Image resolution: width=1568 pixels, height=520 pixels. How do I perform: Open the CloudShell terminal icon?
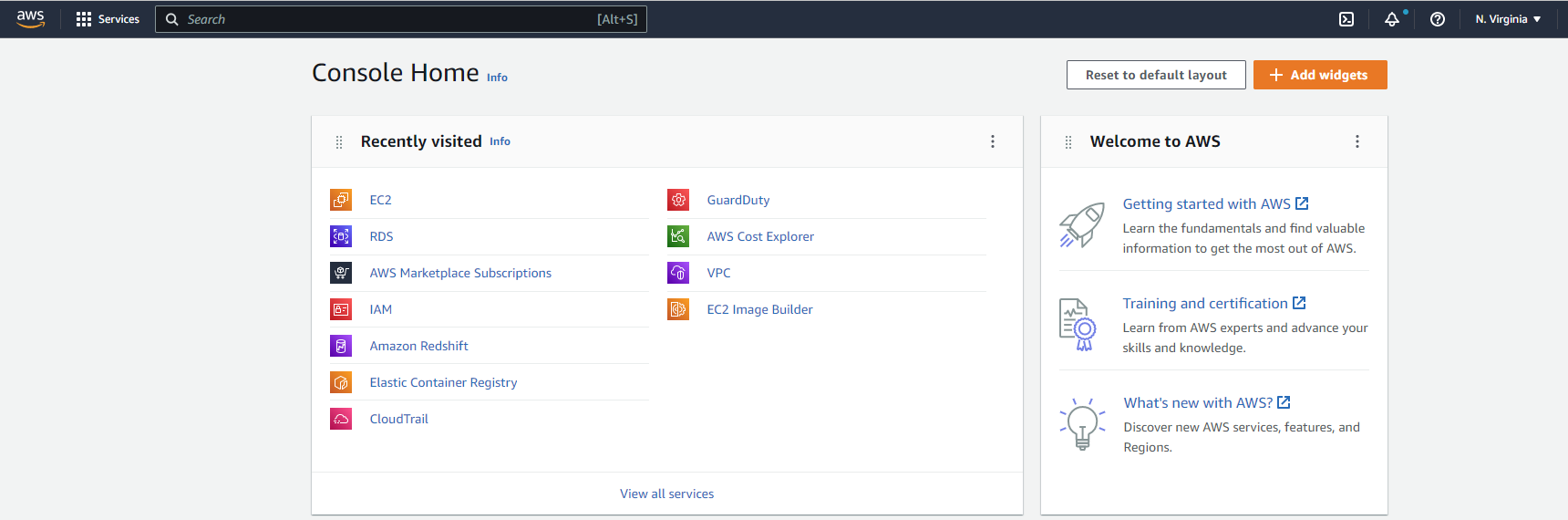click(x=1346, y=19)
